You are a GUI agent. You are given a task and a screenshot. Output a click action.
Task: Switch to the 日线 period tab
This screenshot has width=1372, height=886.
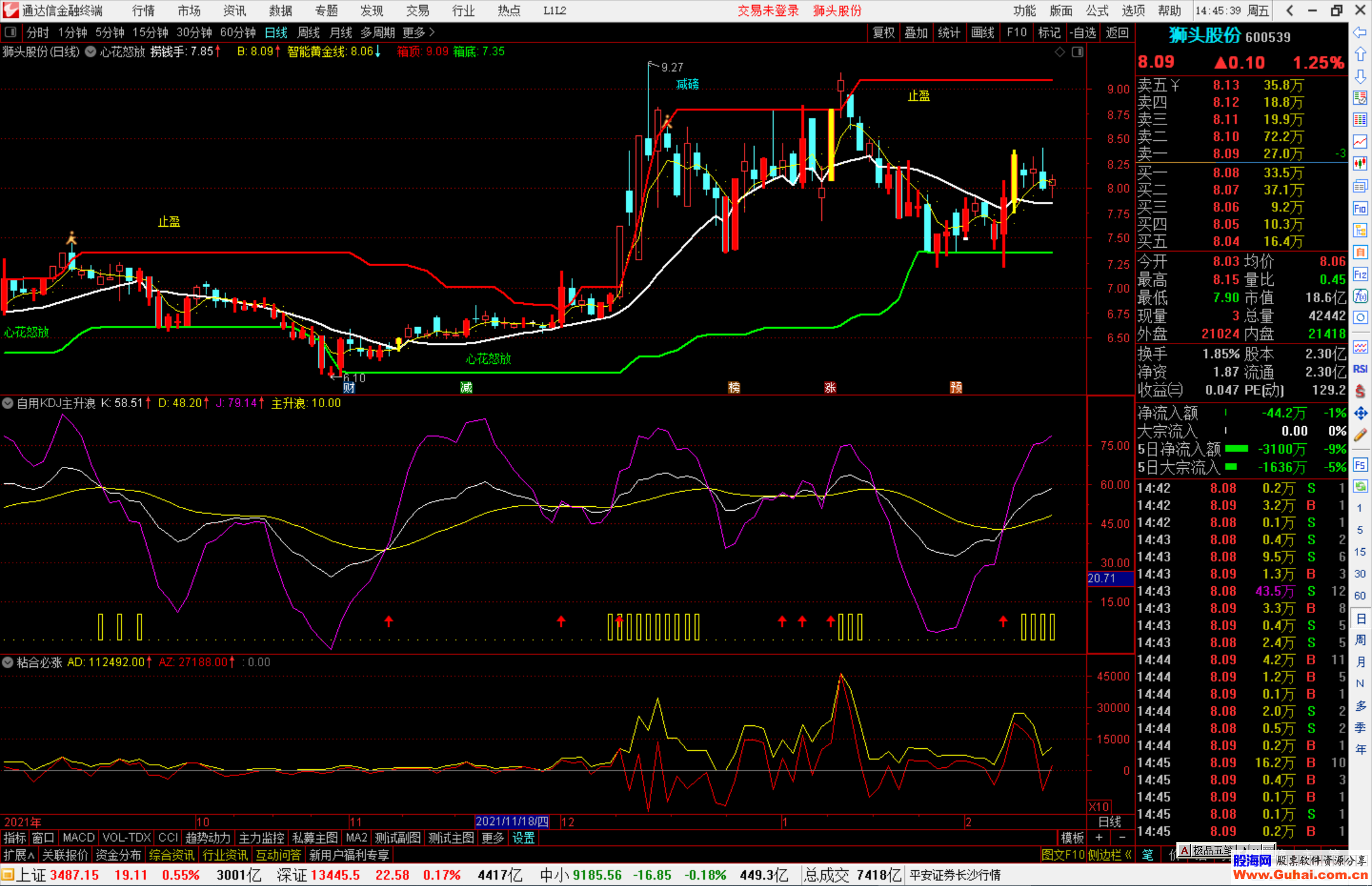(276, 32)
